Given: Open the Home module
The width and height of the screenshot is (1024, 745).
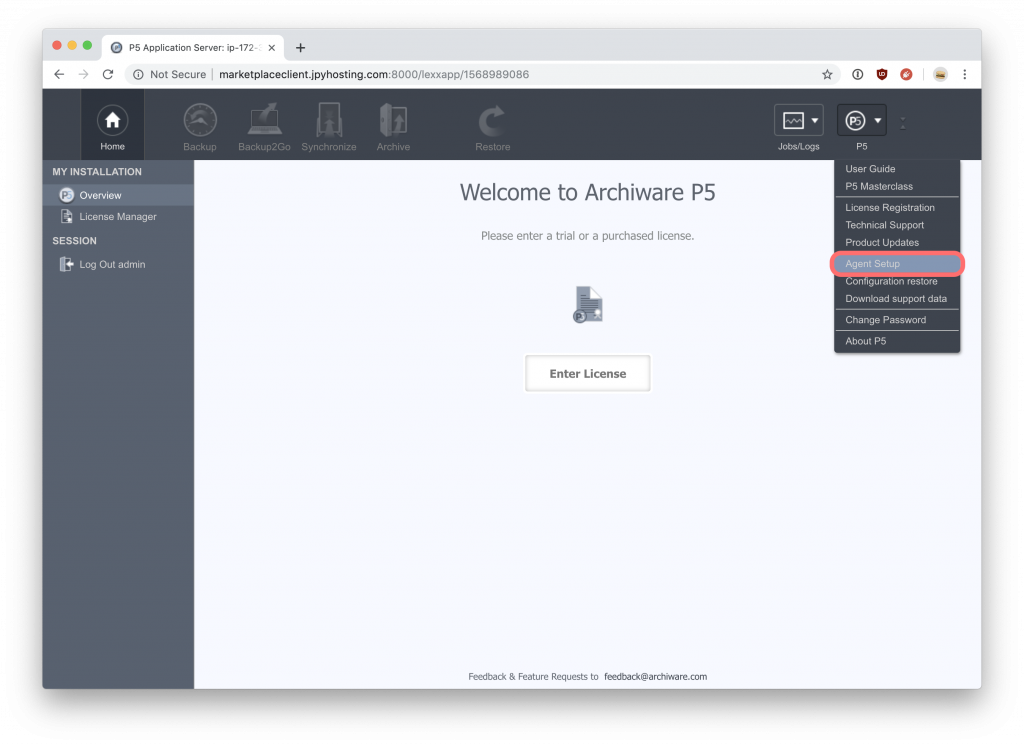Looking at the screenshot, I should tap(112, 126).
